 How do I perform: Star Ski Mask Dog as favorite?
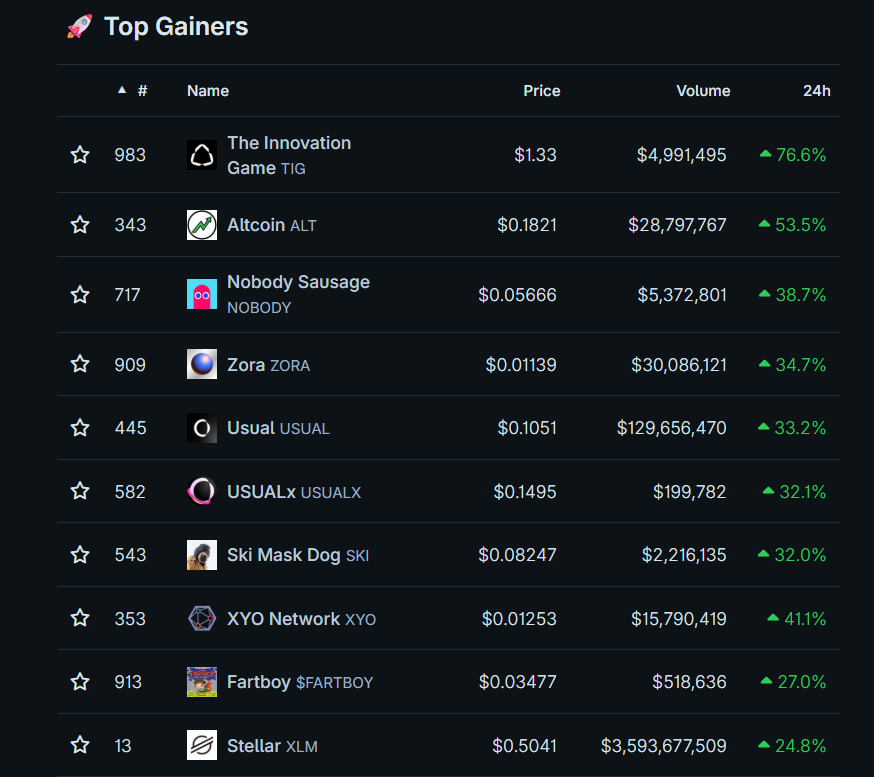click(x=80, y=555)
